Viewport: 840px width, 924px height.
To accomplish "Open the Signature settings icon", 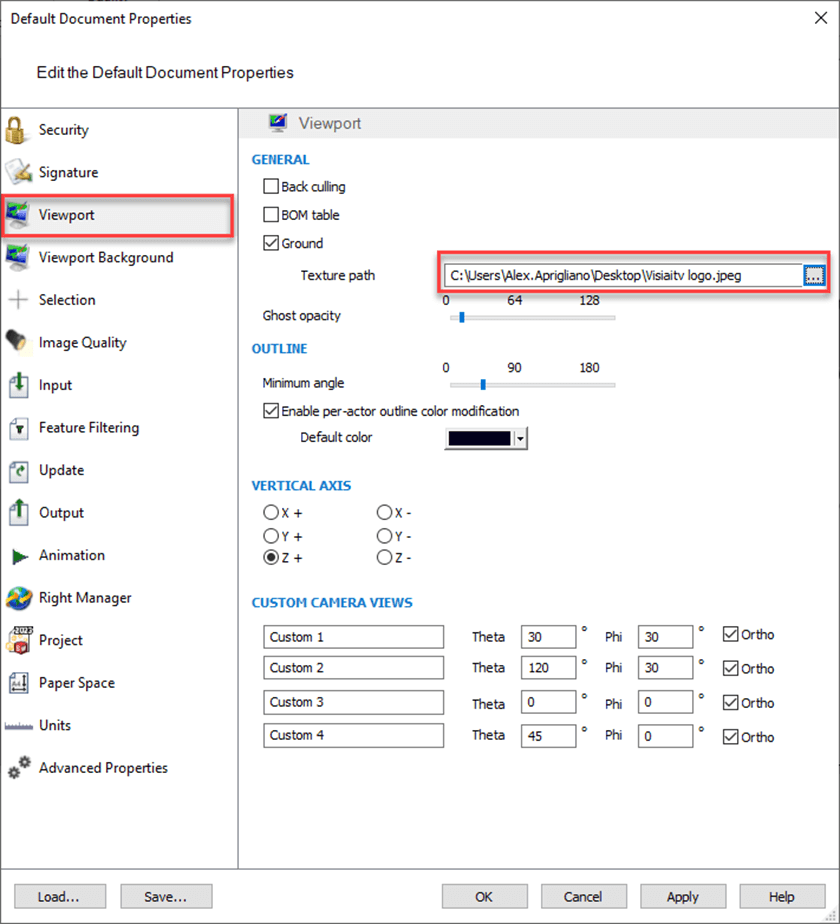I will coord(17,173).
